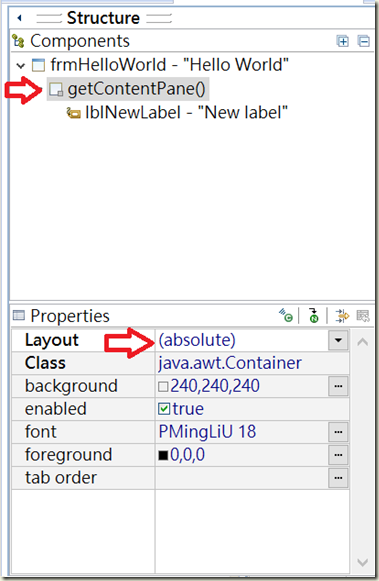
Task: Click the Convert local to field icon
Action: coord(314,315)
